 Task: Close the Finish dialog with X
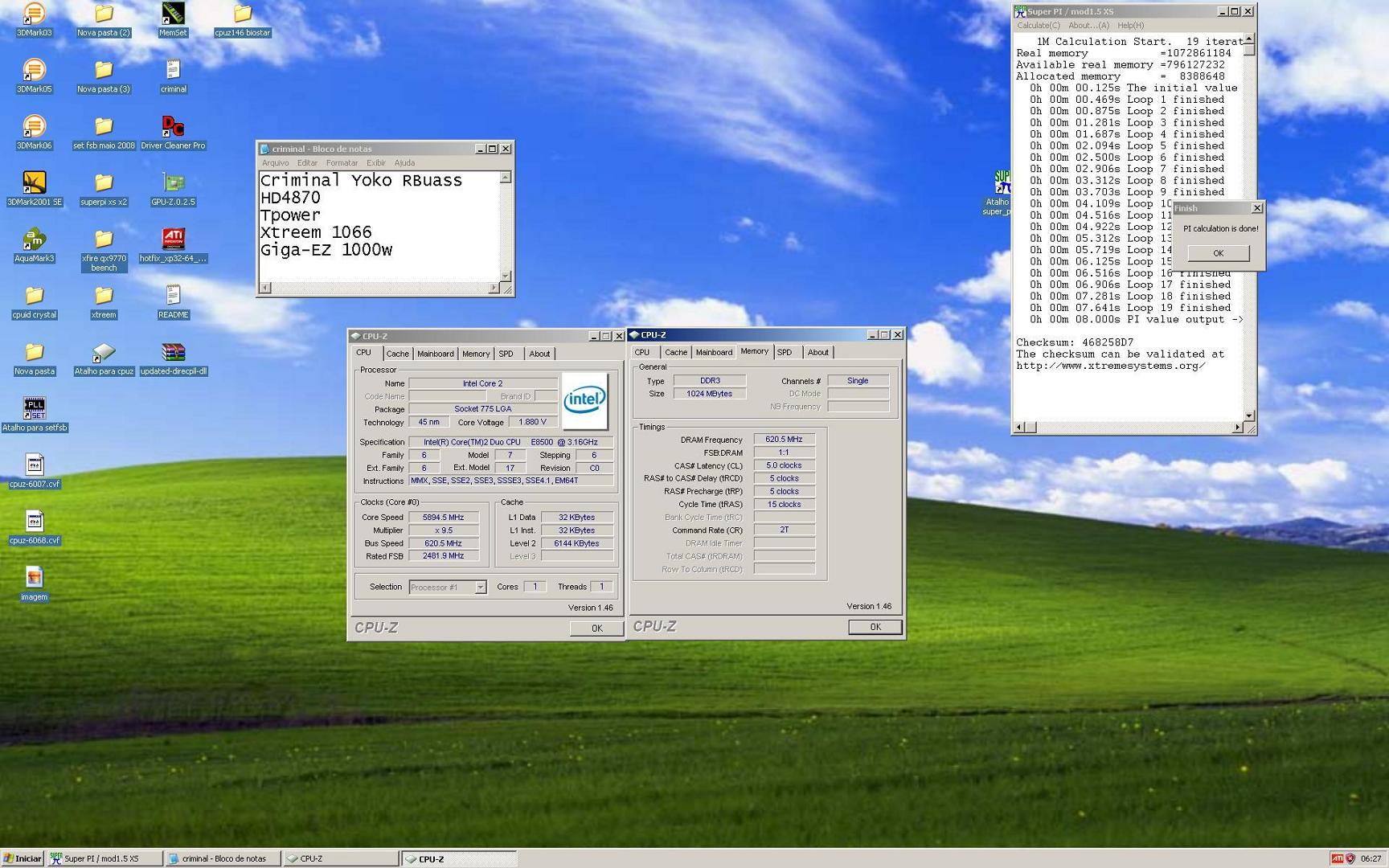1256,208
